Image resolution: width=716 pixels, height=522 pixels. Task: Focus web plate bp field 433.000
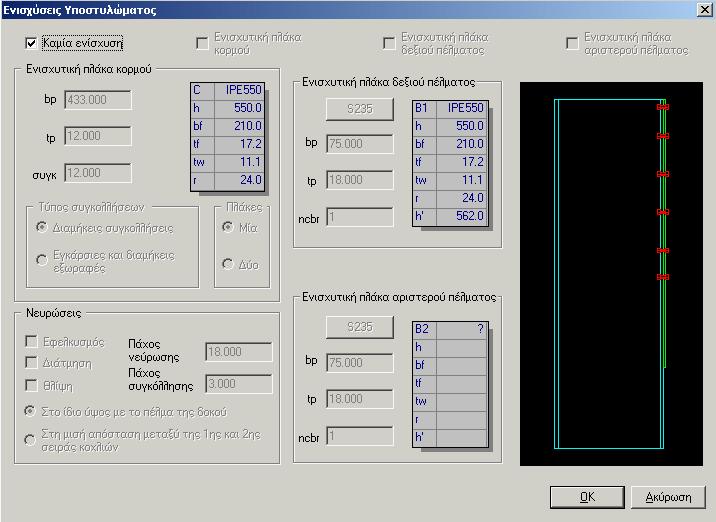pos(98,100)
